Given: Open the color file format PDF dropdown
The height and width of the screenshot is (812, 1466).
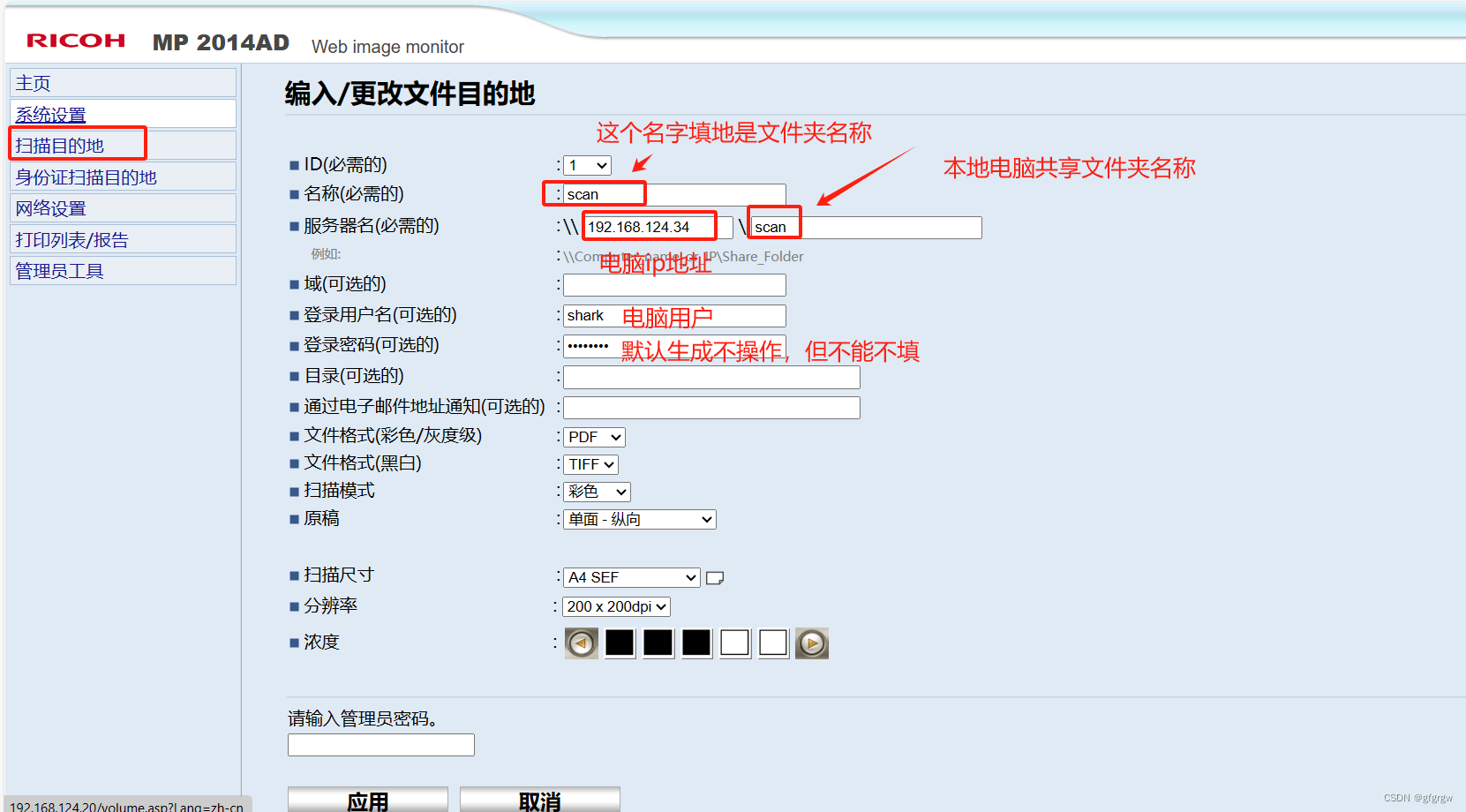Looking at the screenshot, I should pyautogui.click(x=595, y=437).
